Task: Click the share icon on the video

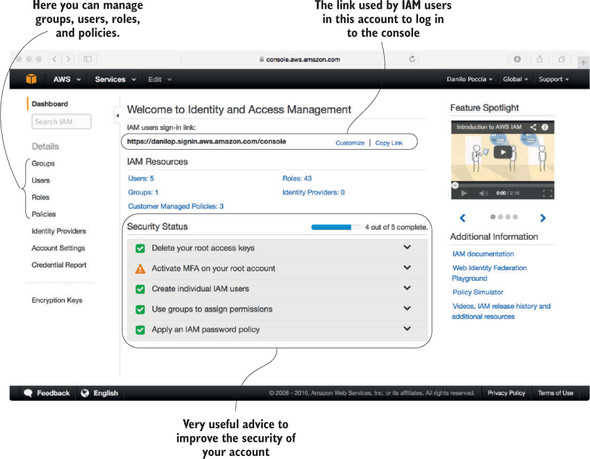Action: click(533, 127)
